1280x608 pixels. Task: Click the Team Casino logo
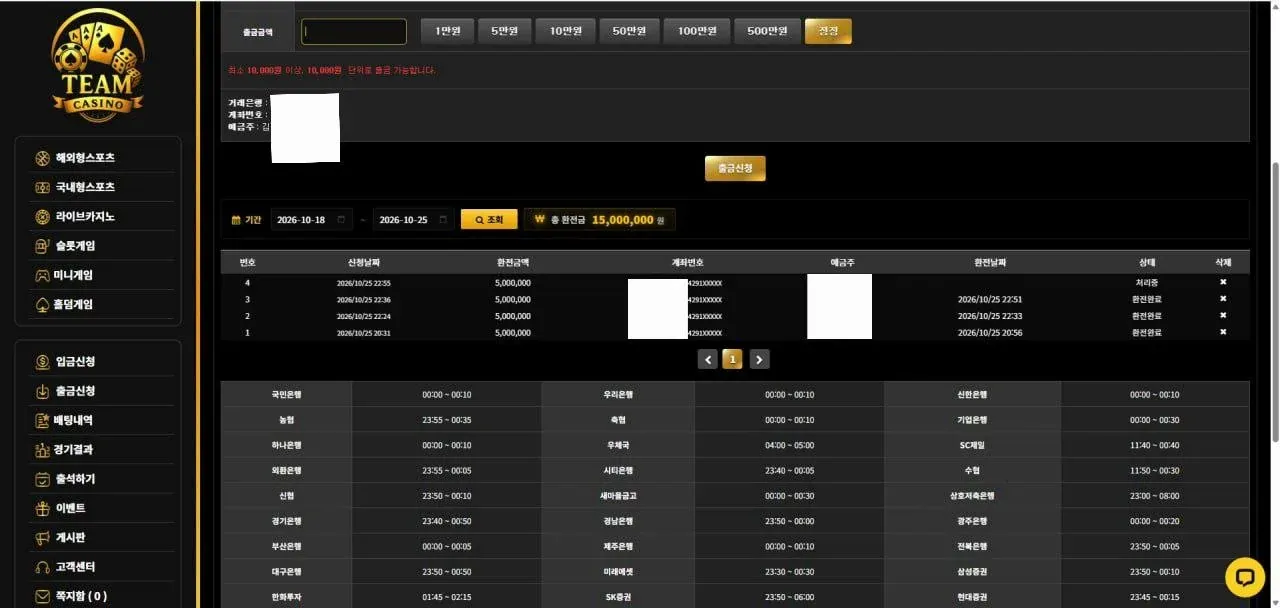tap(98, 65)
